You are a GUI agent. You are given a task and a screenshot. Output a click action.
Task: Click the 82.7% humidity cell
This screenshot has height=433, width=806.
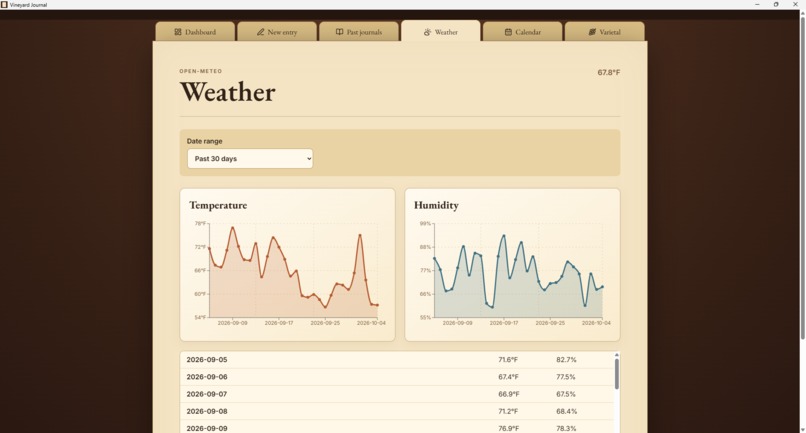click(566, 359)
